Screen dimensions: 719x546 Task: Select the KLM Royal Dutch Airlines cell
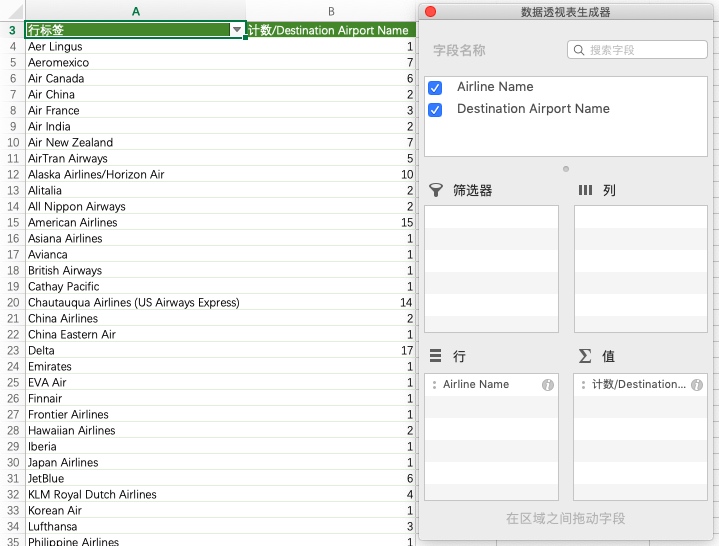(x=136, y=495)
